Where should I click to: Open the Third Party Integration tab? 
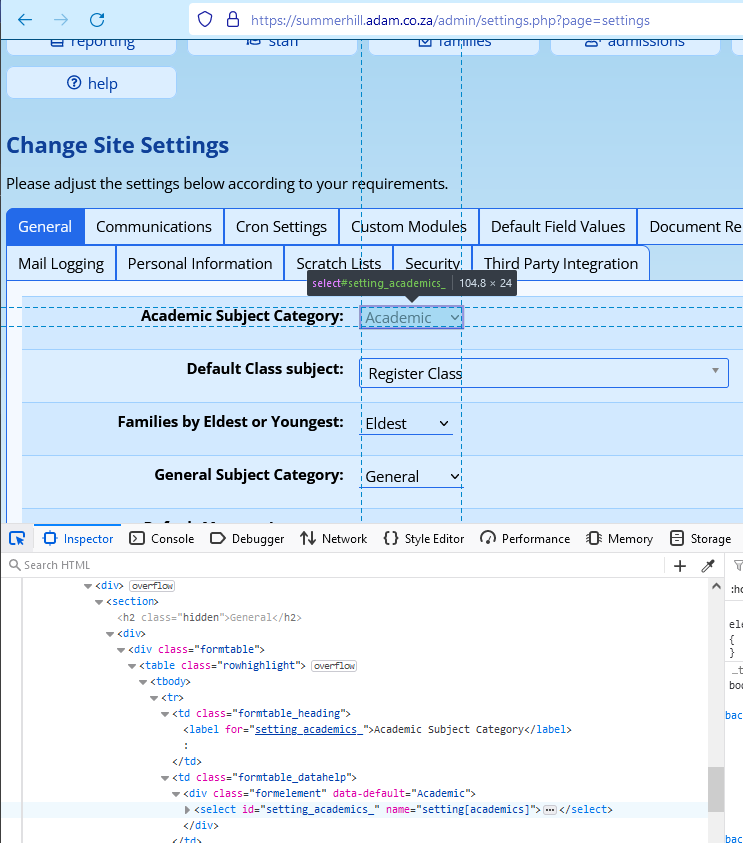[560, 264]
